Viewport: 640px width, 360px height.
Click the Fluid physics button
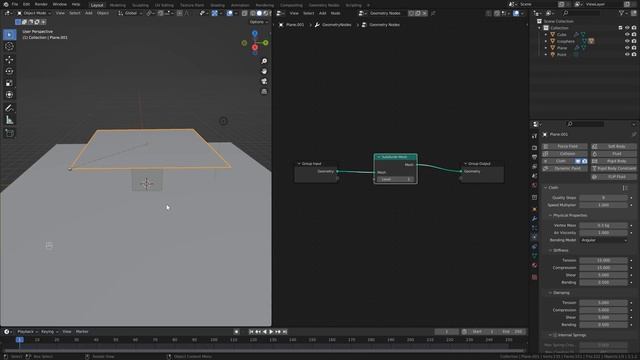coord(614,154)
